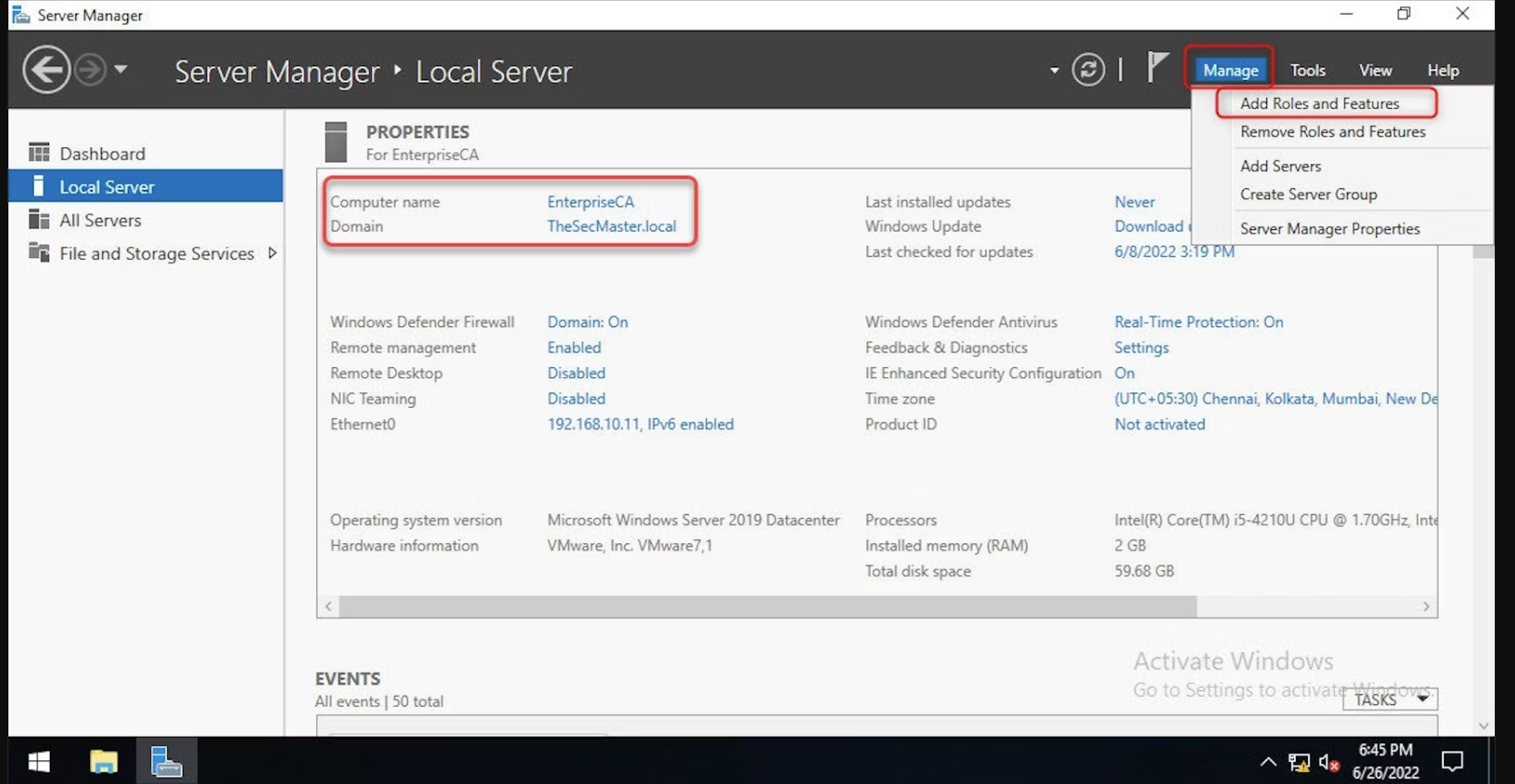1515x784 pixels.
Task: Open the View menu
Action: [x=1375, y=70]
